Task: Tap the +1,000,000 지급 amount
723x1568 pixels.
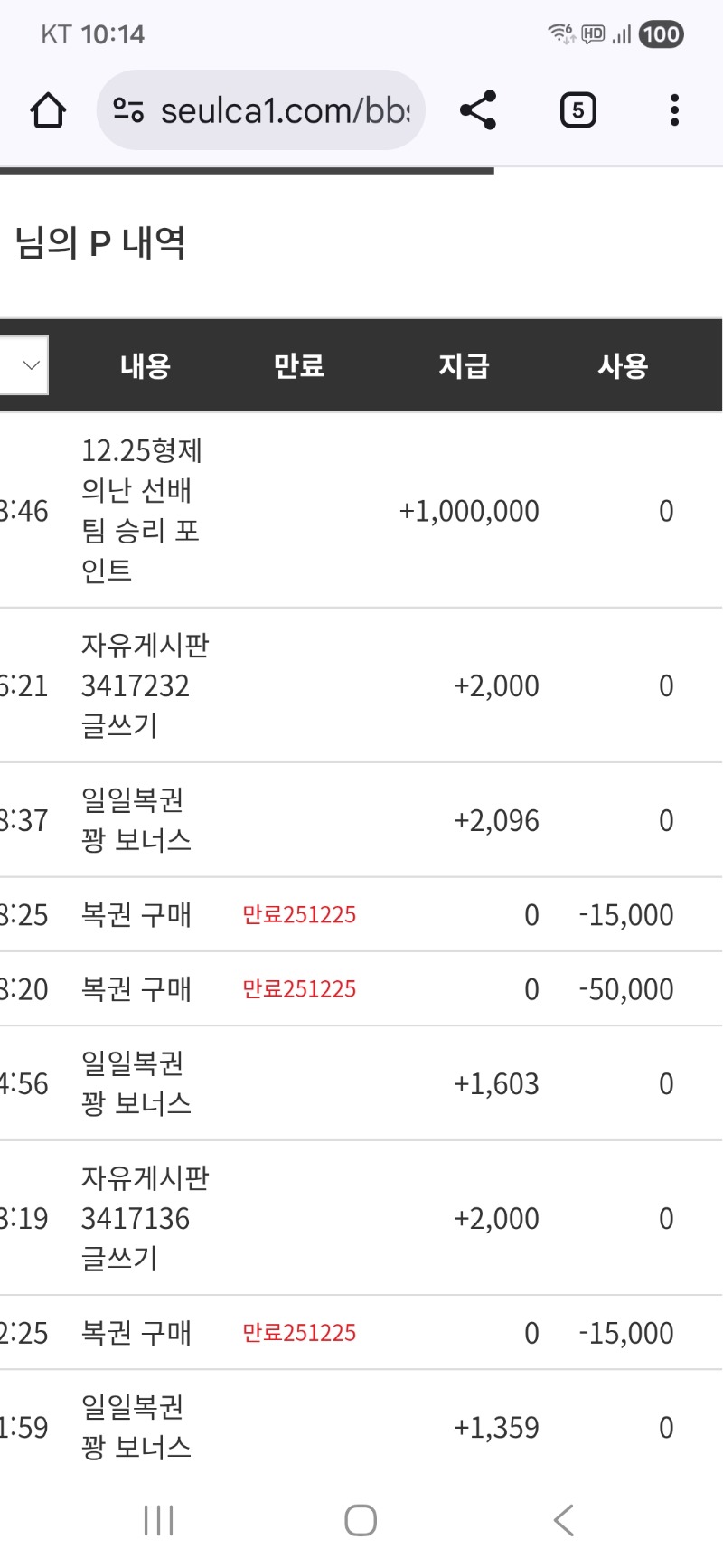Action: [469, 512]
